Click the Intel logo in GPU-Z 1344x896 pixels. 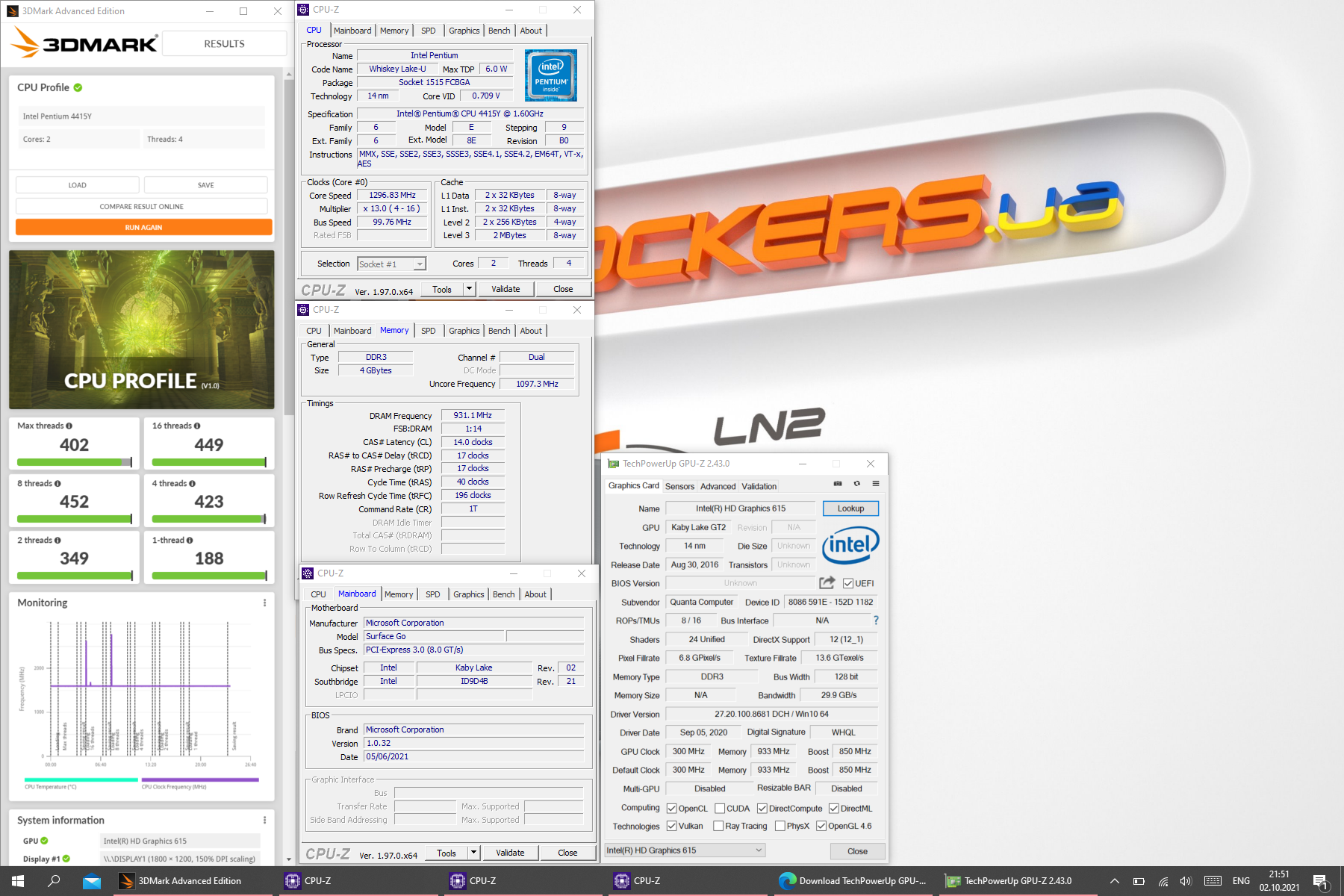pyautogui.click(x=850, y=545)
